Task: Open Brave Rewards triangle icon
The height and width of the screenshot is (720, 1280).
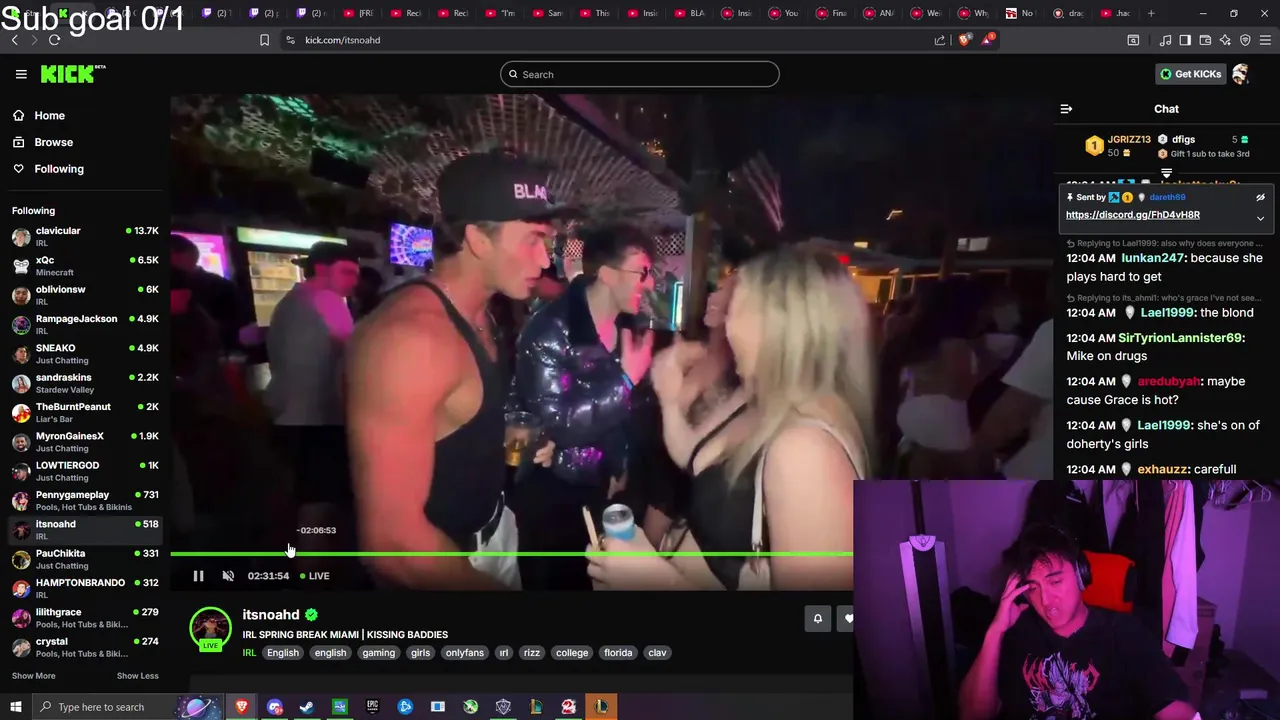Action: [x=989, y=39]
